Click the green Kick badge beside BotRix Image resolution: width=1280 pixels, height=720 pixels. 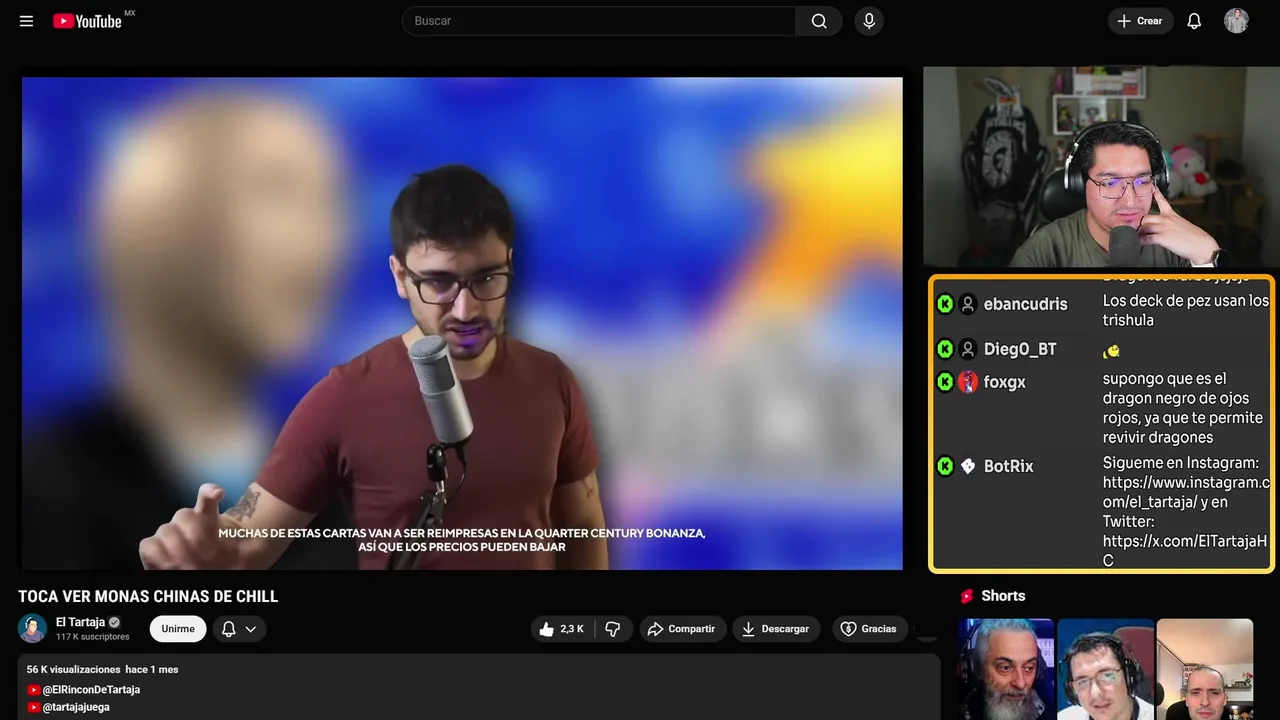click(x=945, y=466)
